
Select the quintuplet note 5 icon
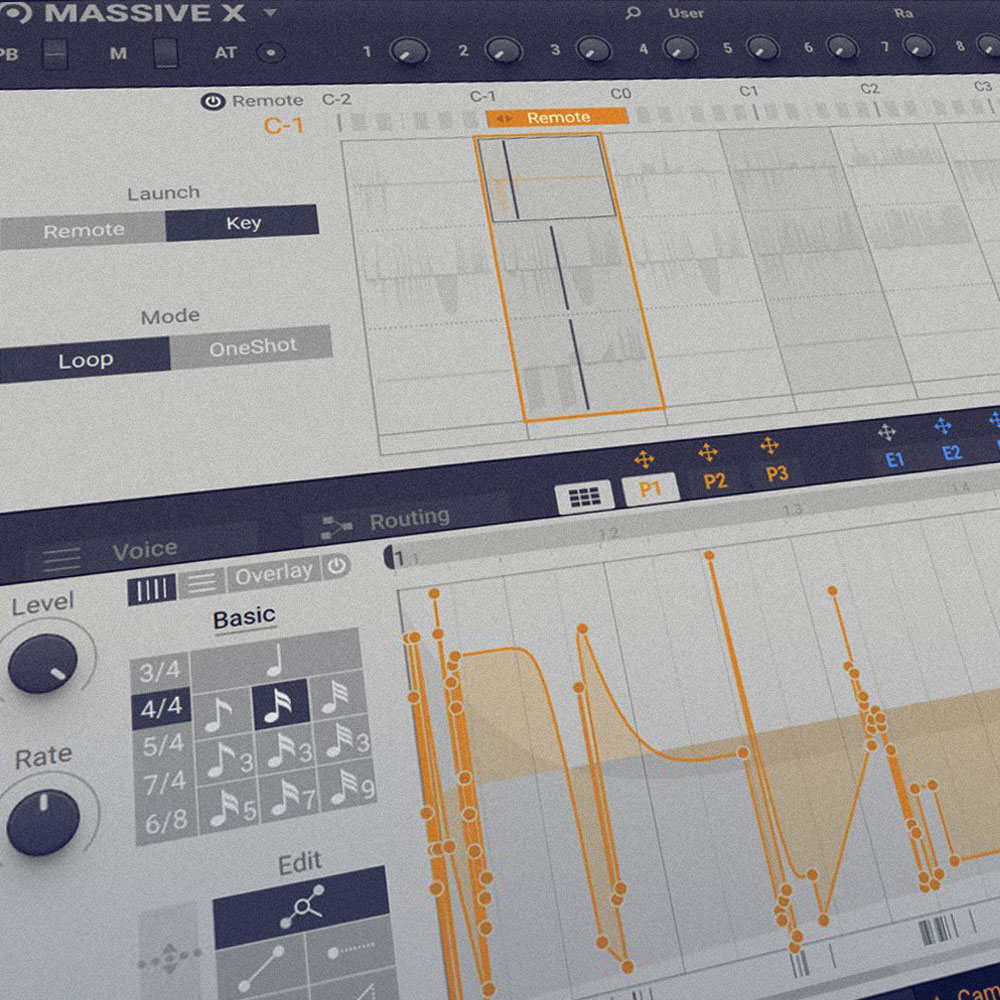[231, 809]
